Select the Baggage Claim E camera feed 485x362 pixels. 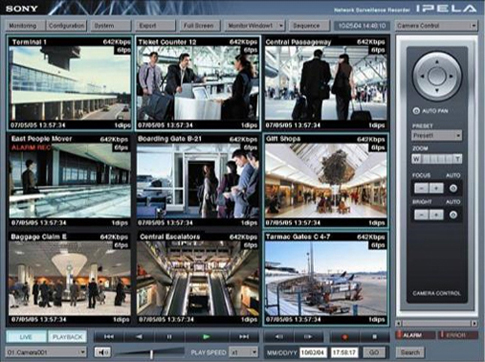[70, 278]
